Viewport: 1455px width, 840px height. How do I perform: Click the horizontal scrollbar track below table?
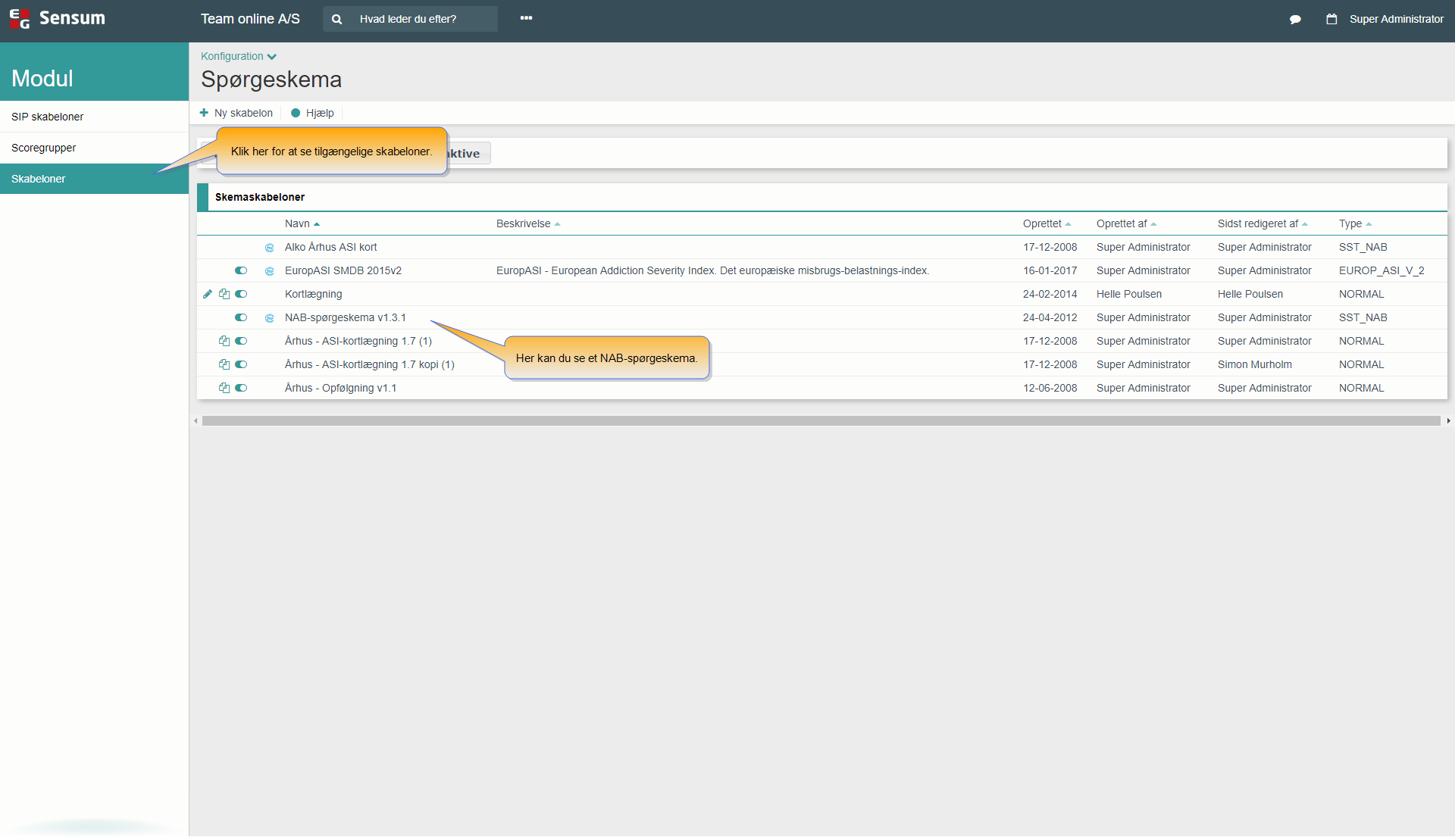tap(821, 420)
